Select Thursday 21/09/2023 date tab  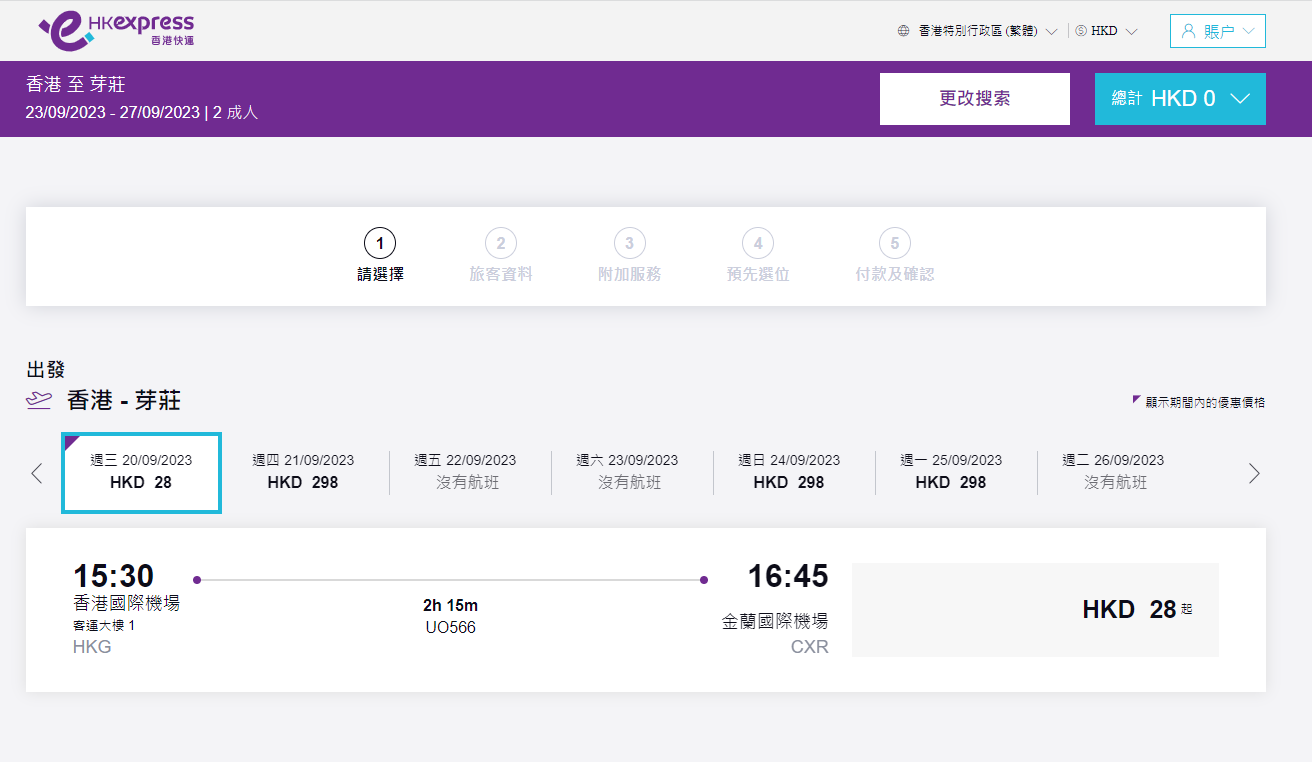(x=303, y=472)
